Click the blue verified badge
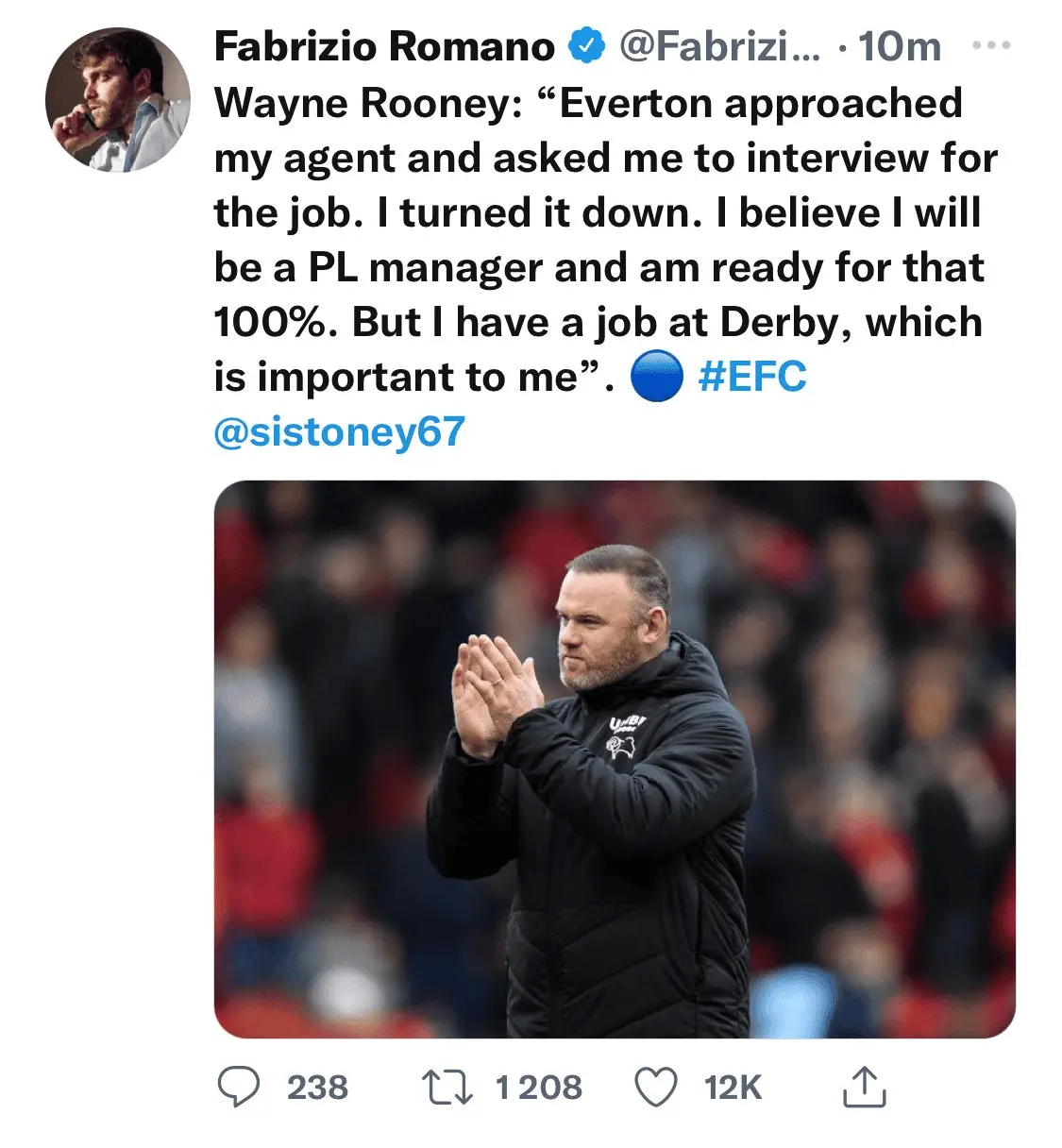The height and width of the screenshot is (1148, 1062). 586,45
